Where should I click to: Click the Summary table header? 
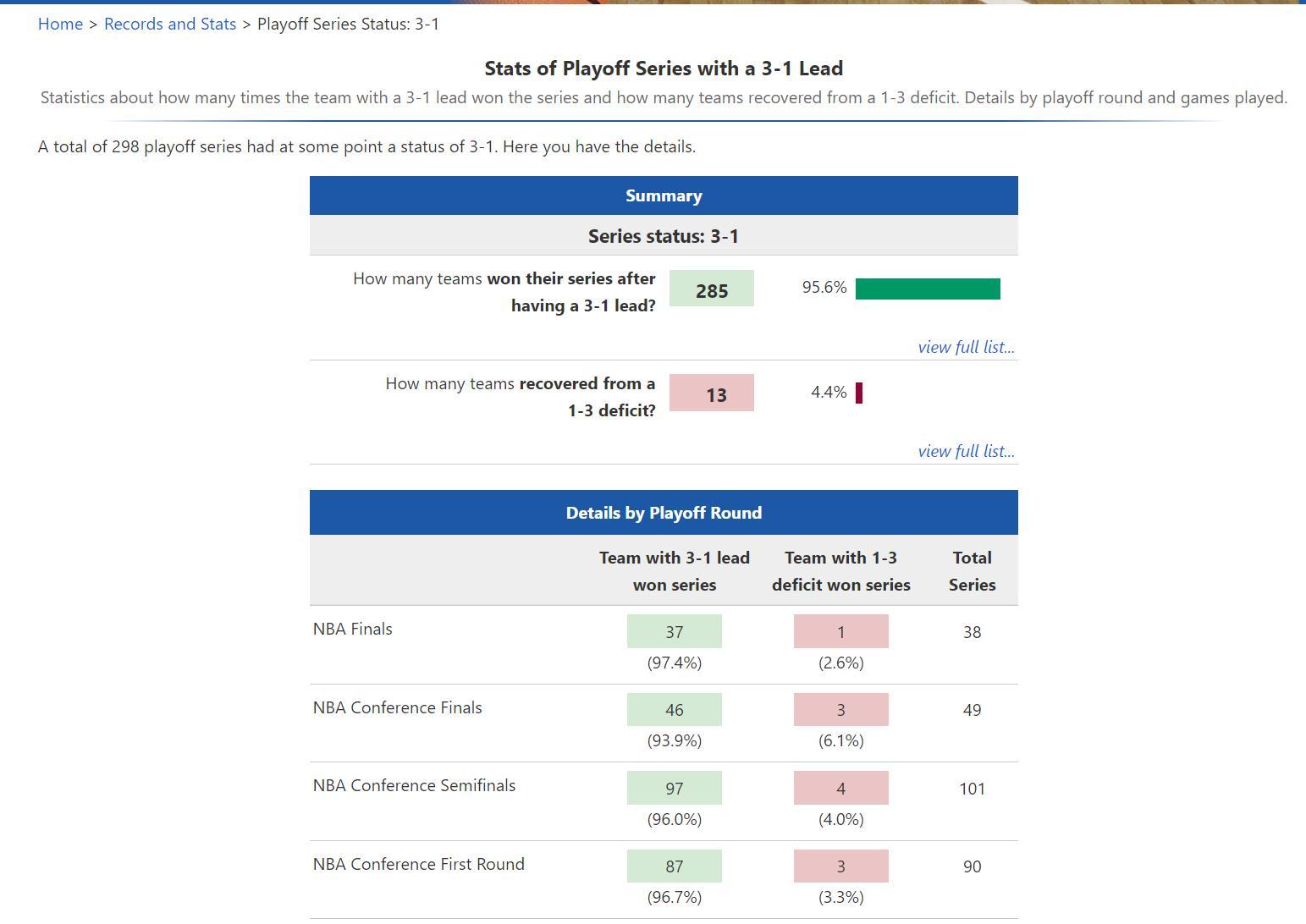pos(664,195)
